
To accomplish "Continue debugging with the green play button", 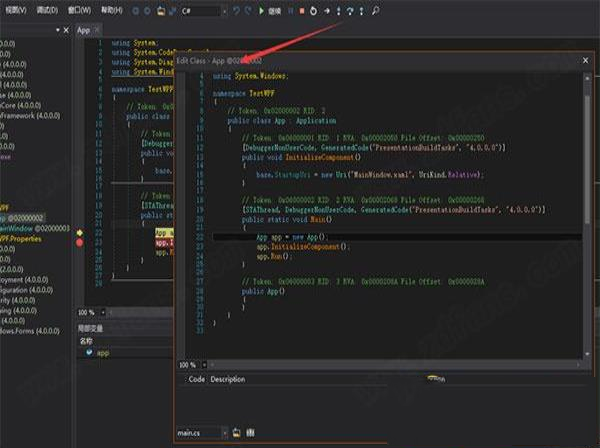I will click(x=261, y=11).
